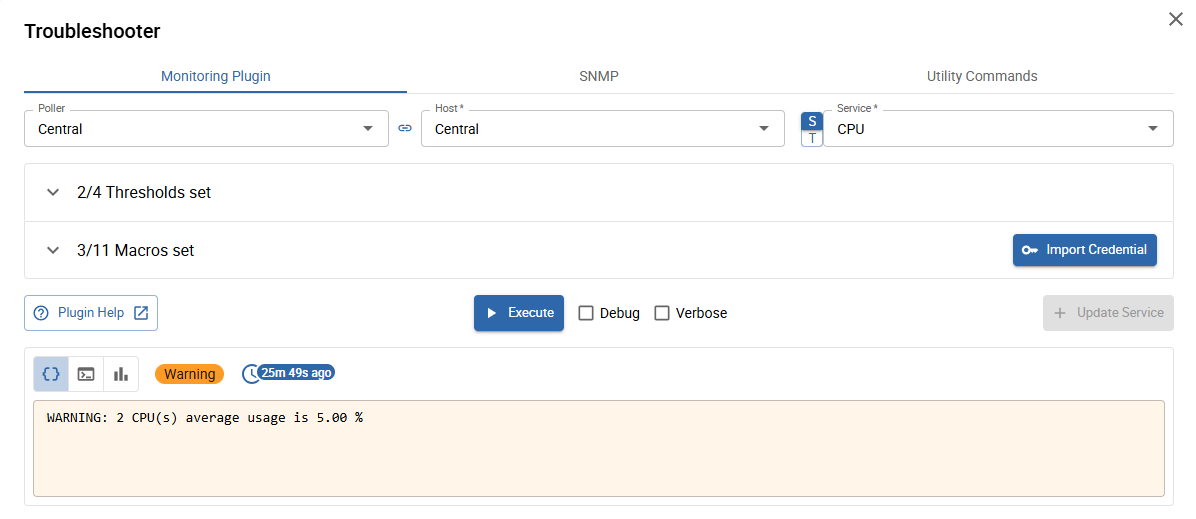Show the bar chart performance view
This screenshot has width=1196, height=519.
[x=121, y=374]
